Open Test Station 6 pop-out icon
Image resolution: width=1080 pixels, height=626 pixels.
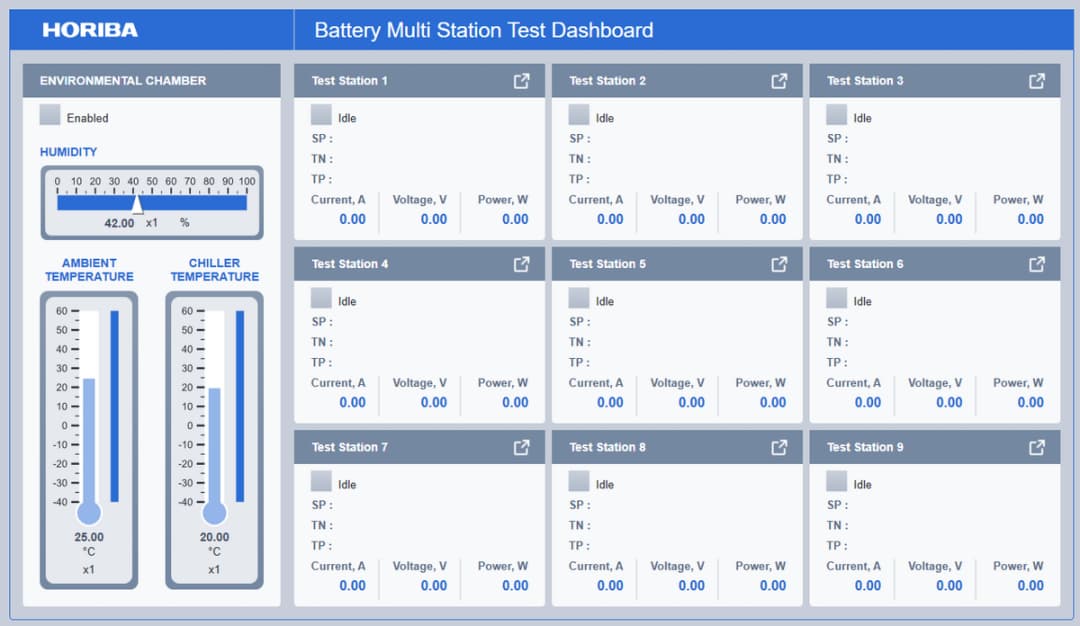pos(1037,264)
